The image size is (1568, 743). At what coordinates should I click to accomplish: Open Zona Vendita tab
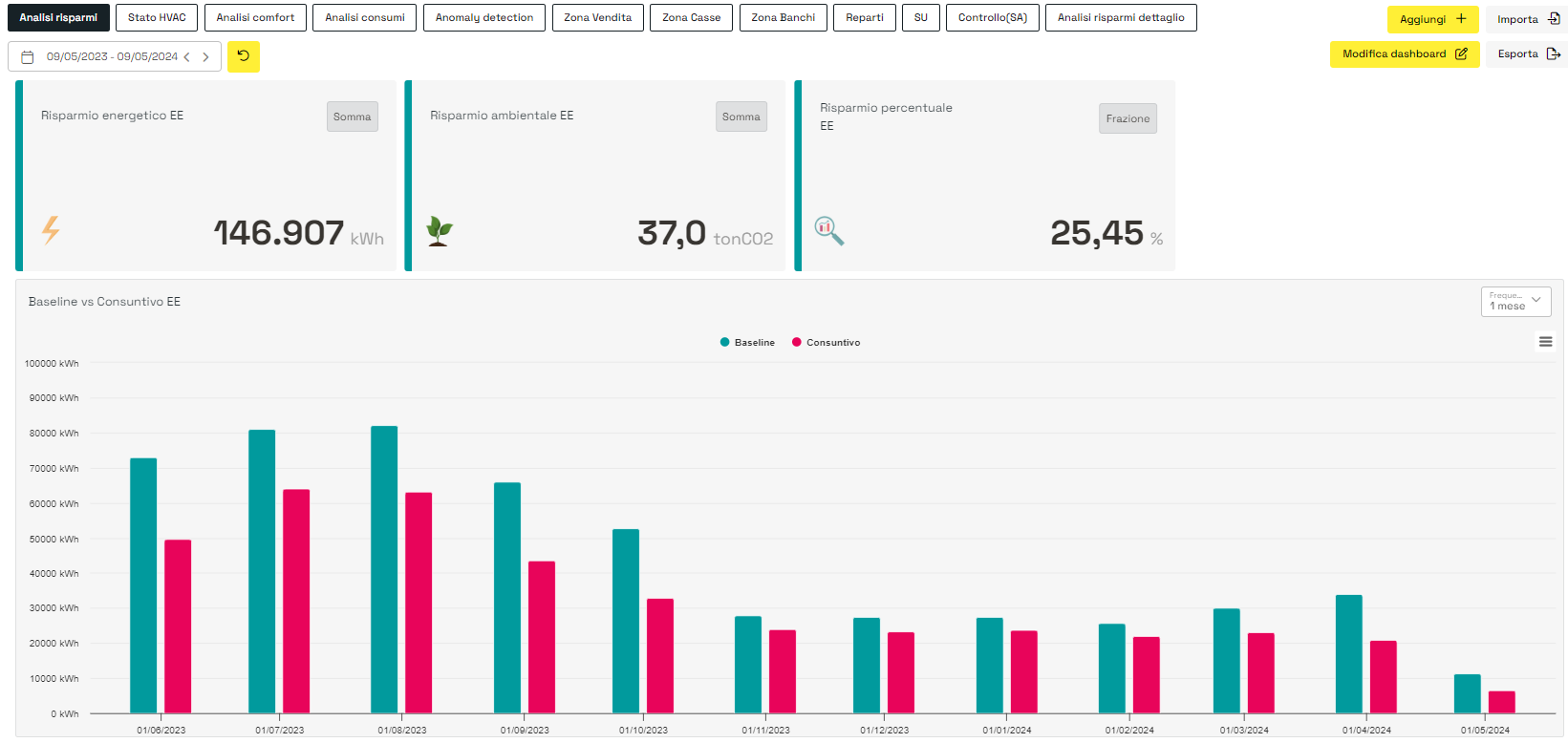[x=597, y=18]
